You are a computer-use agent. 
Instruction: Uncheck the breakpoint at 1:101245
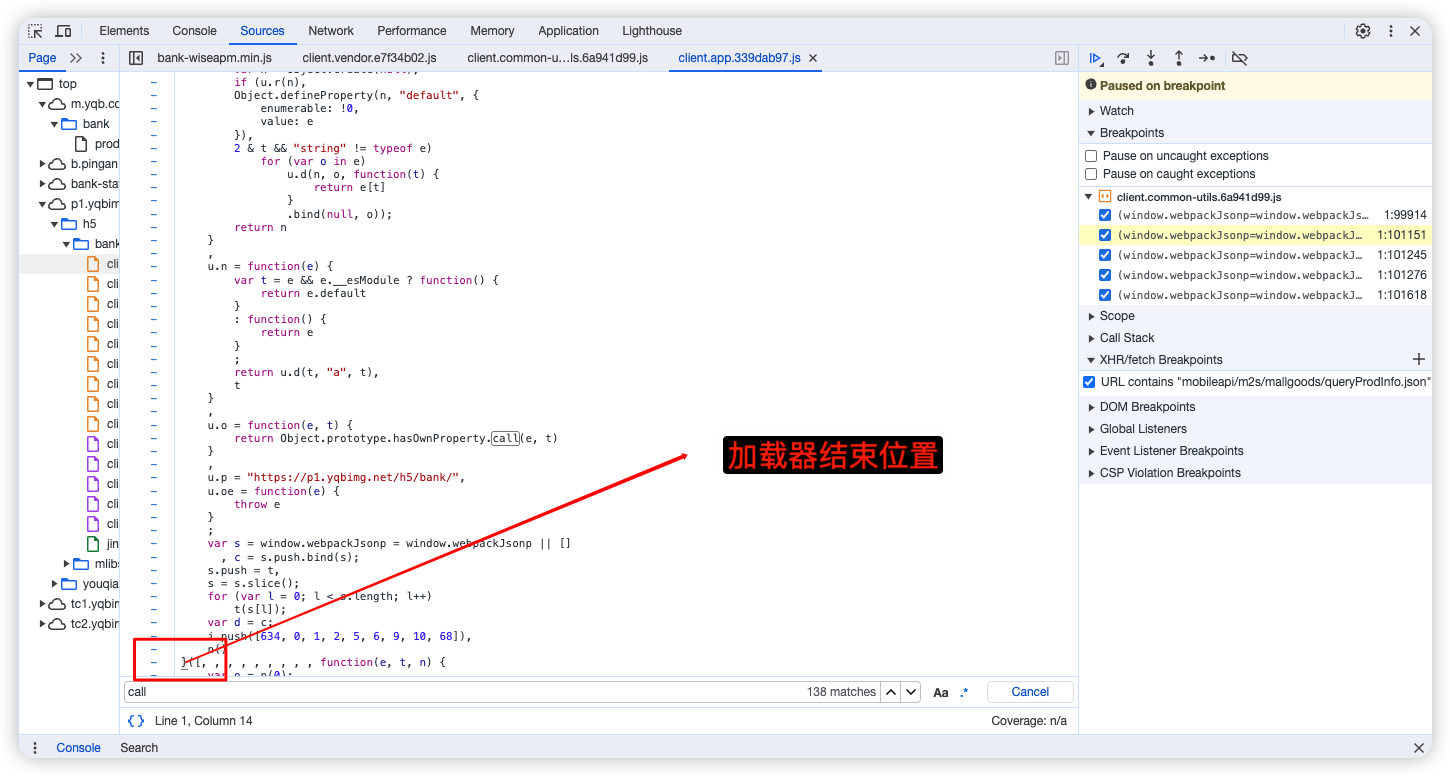tap(1105, 255)
